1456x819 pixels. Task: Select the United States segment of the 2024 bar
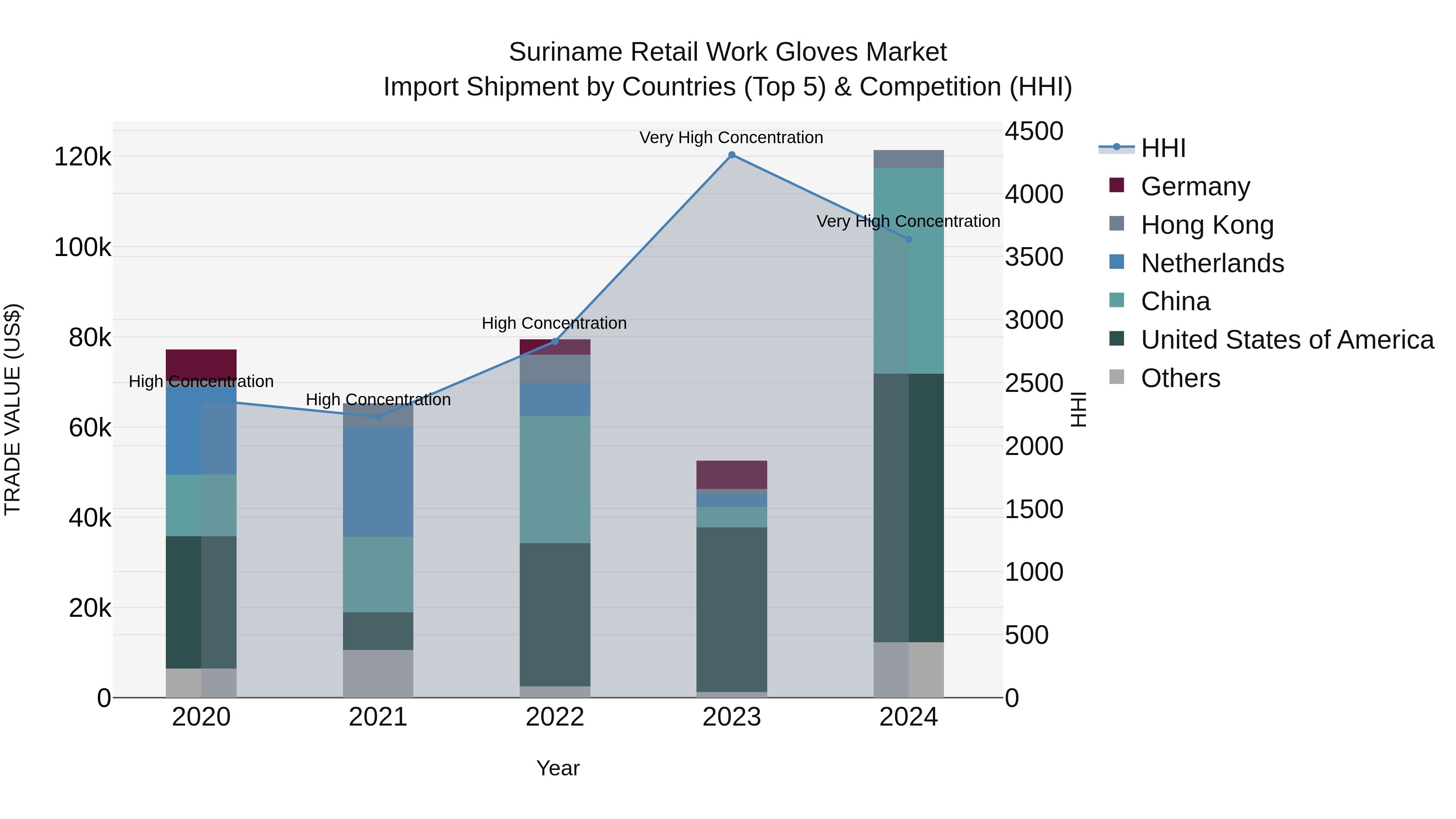[x=909, y=508]
